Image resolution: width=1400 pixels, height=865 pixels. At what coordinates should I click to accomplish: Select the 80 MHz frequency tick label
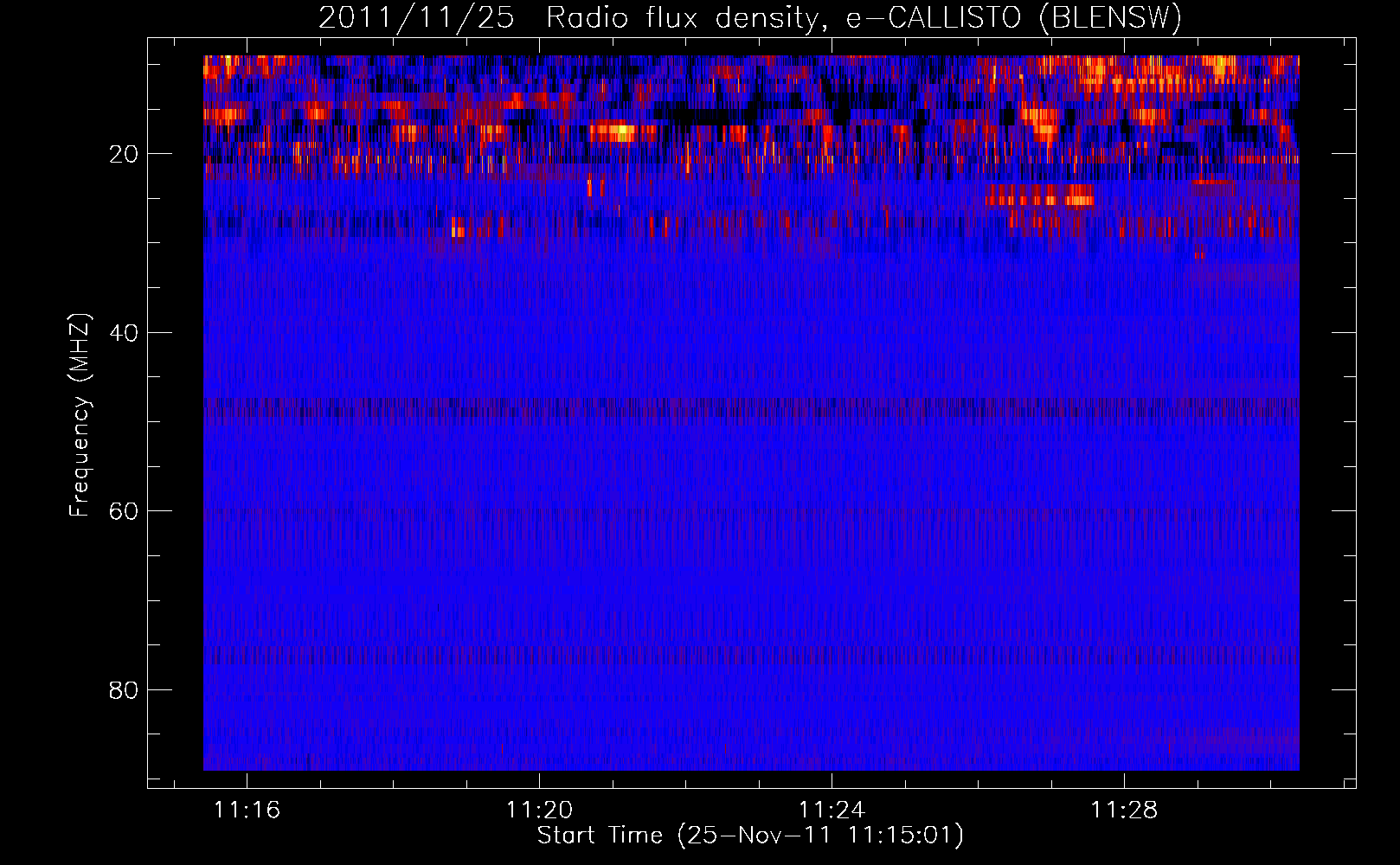click(124, 690)
